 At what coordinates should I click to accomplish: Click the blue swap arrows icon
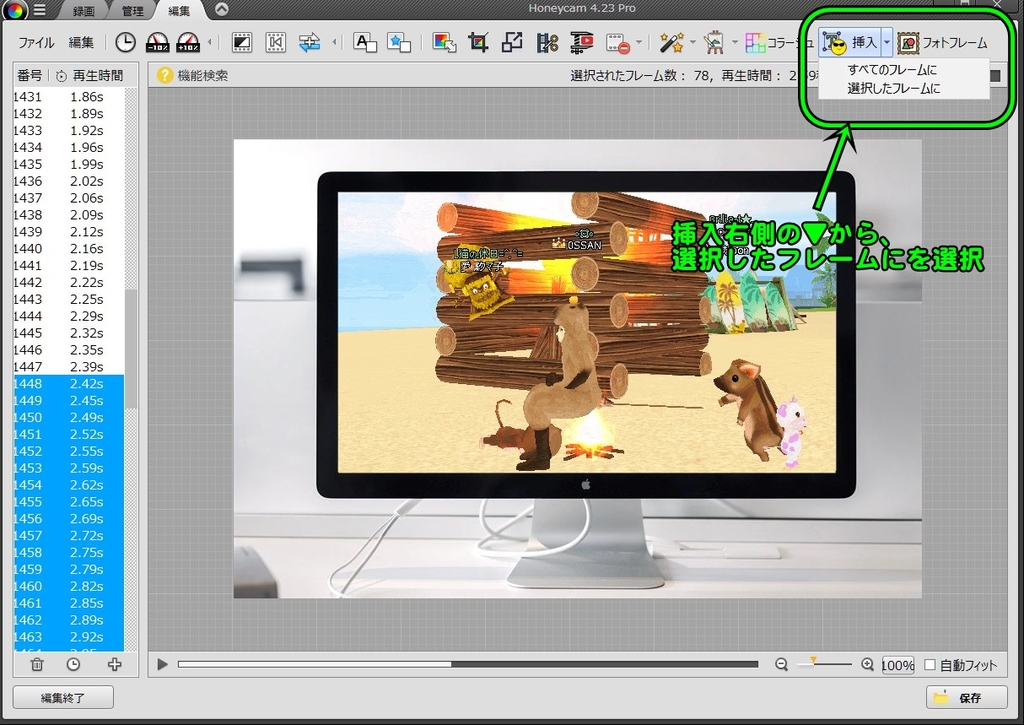click(310, 43)
